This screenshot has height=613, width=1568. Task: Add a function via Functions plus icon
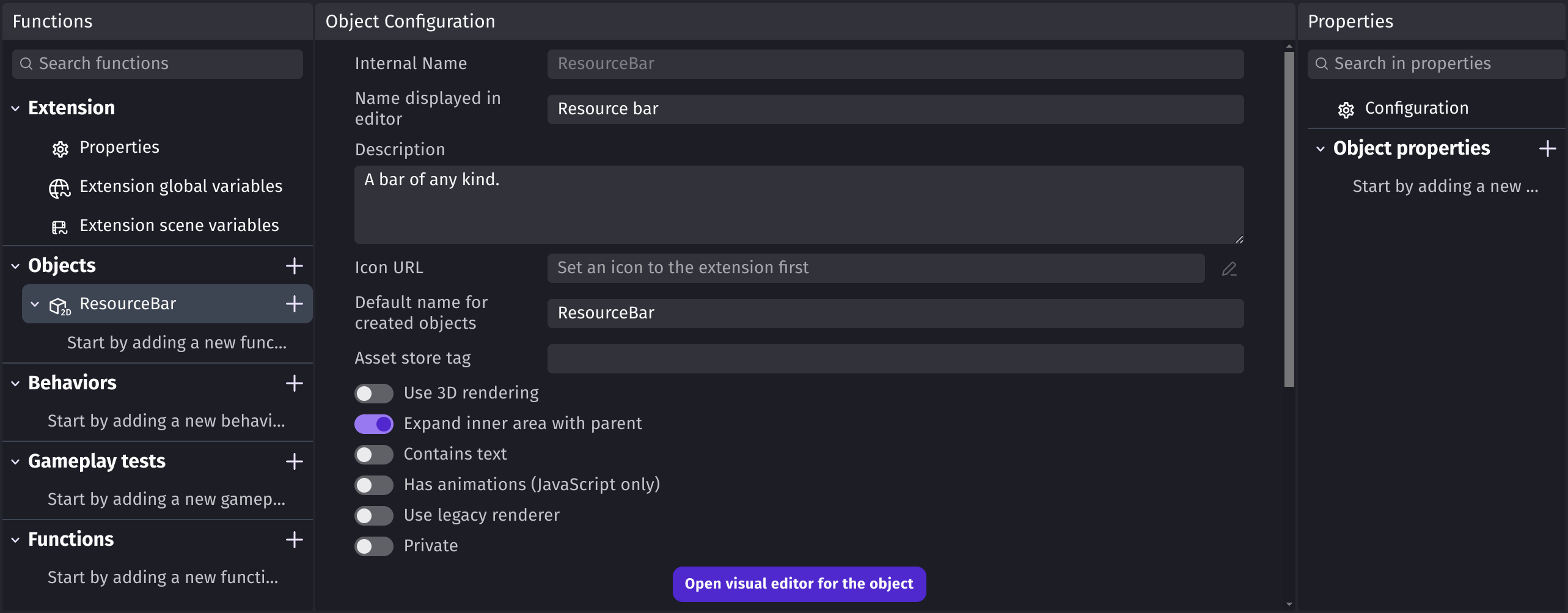click(x=295, y=540)
